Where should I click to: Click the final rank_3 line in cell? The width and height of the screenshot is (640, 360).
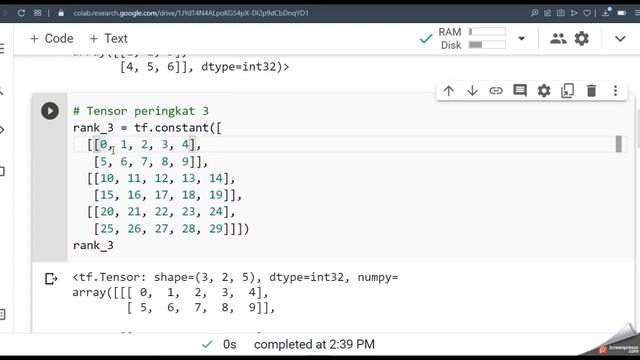(93, 245)
